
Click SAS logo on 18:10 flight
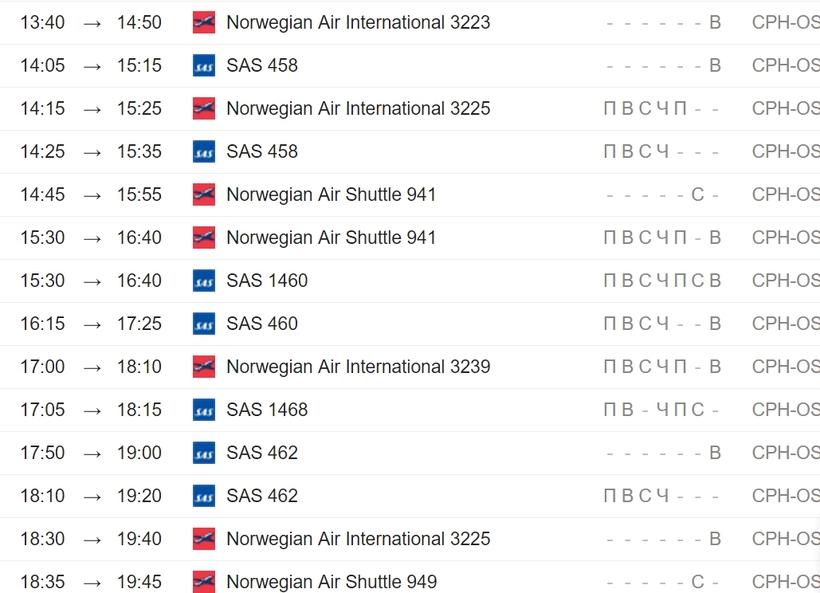click(204, 496)
